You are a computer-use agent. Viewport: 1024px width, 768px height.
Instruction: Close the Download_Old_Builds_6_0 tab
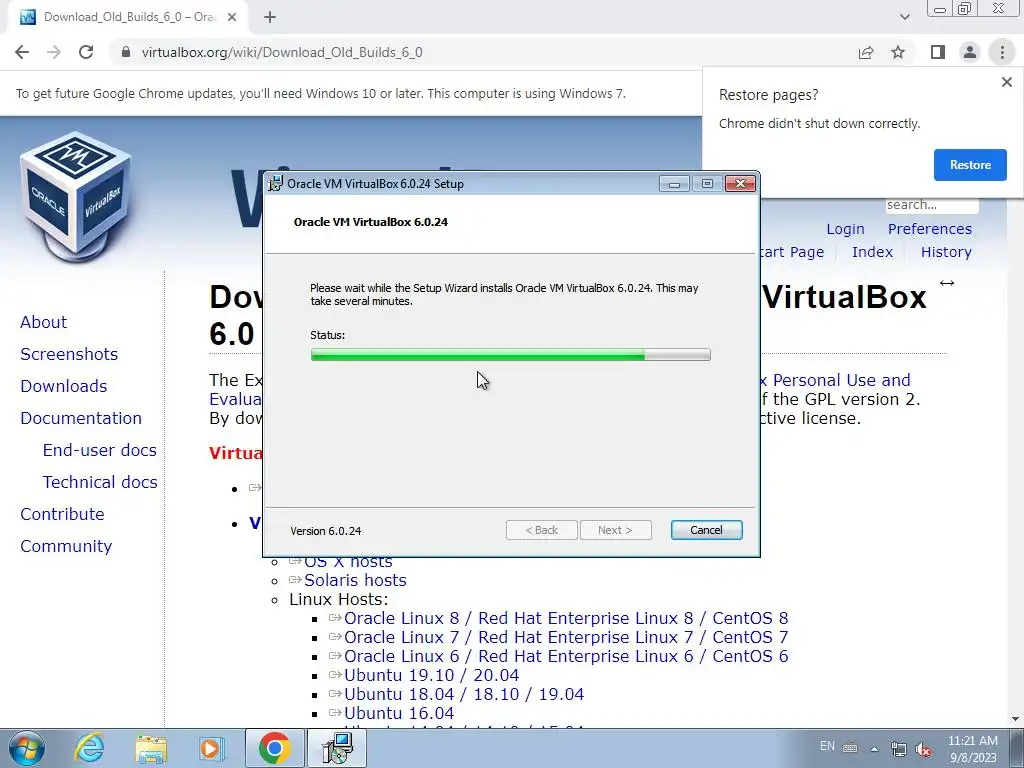click(x=232, y=17)
